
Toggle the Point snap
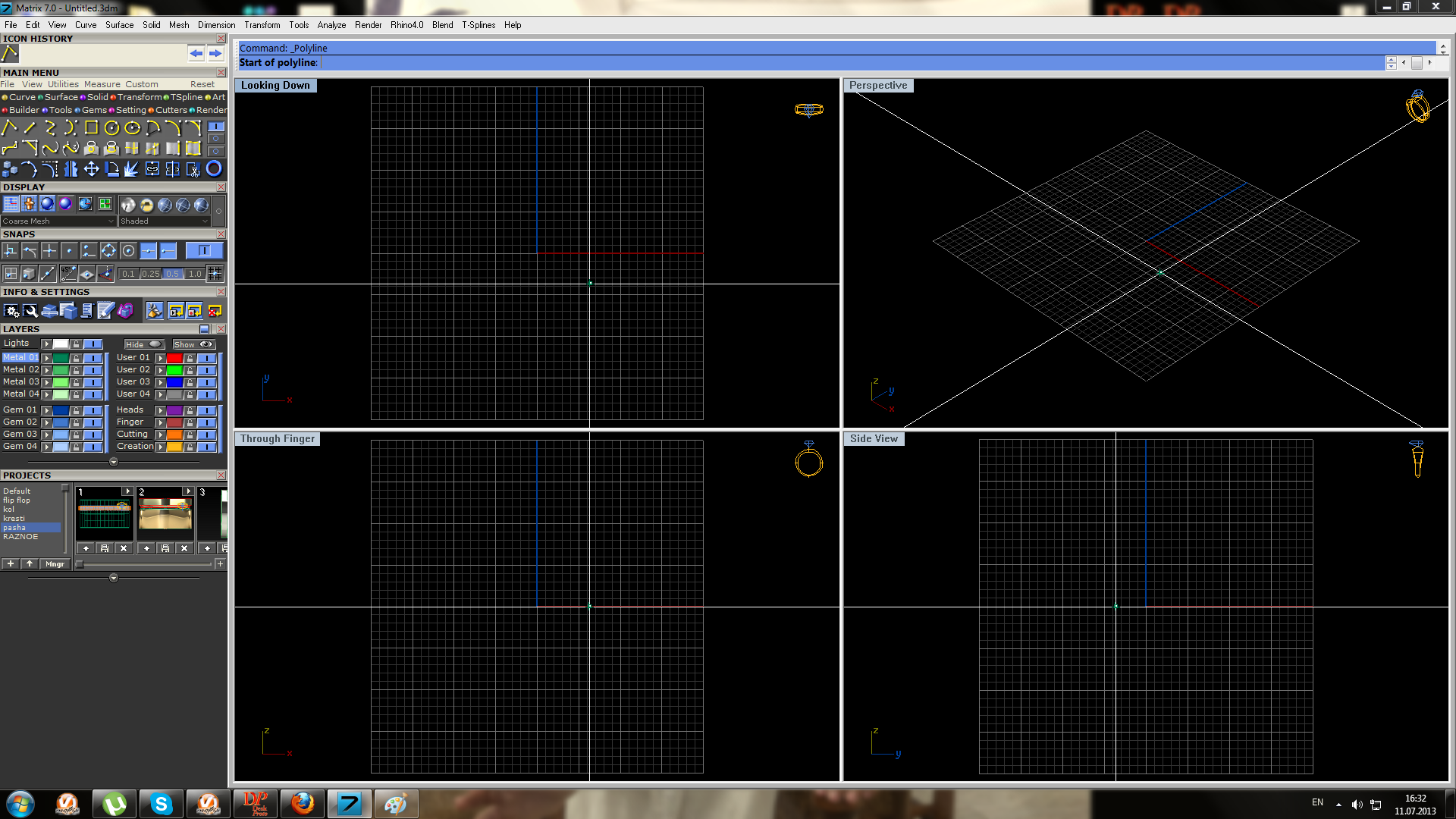click(x=69, y=251)
